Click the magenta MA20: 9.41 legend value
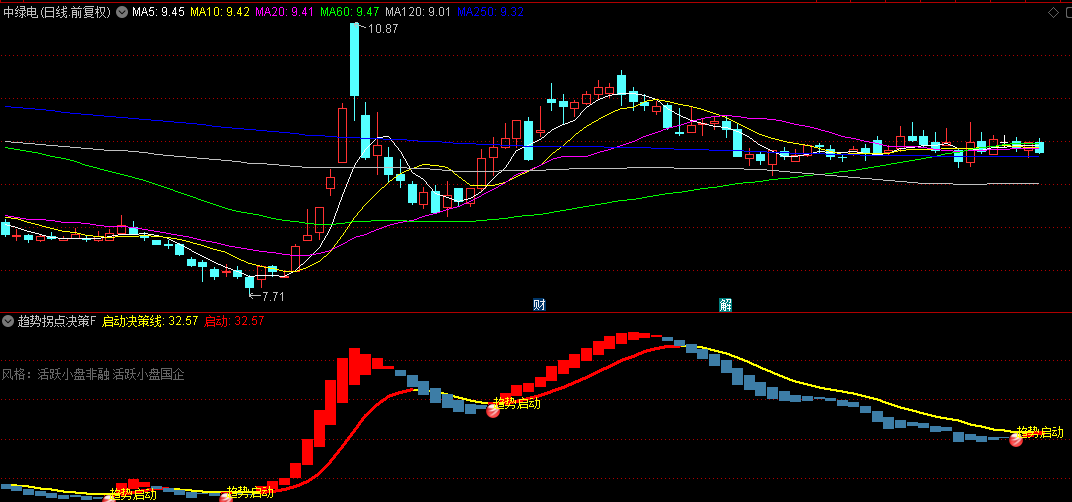The image size is (1072, 502). (284, 12)
